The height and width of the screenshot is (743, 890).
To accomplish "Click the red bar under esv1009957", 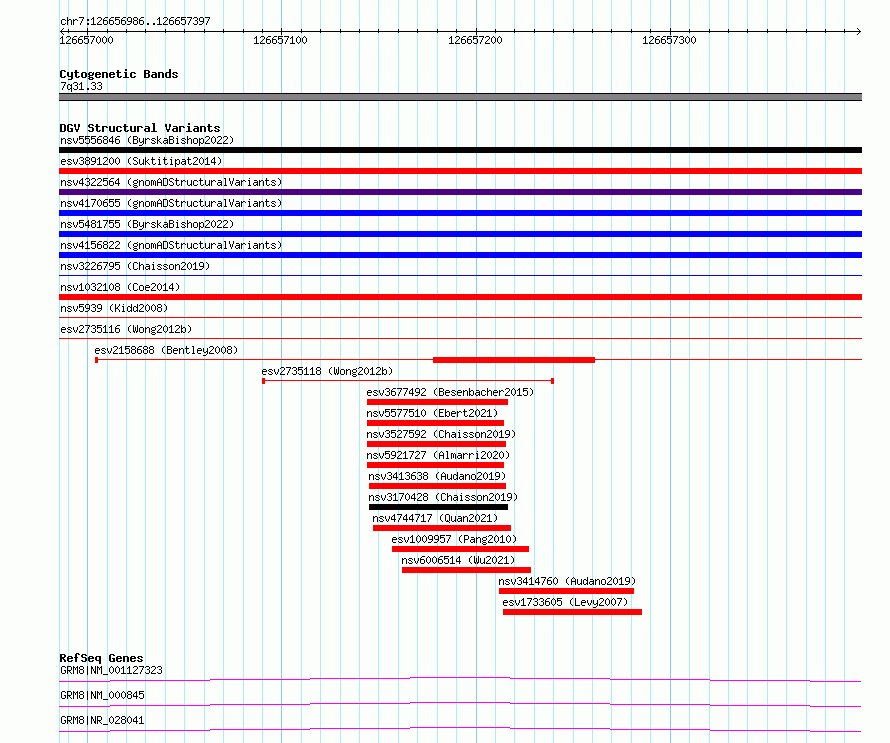I will [x=460, y=549].
